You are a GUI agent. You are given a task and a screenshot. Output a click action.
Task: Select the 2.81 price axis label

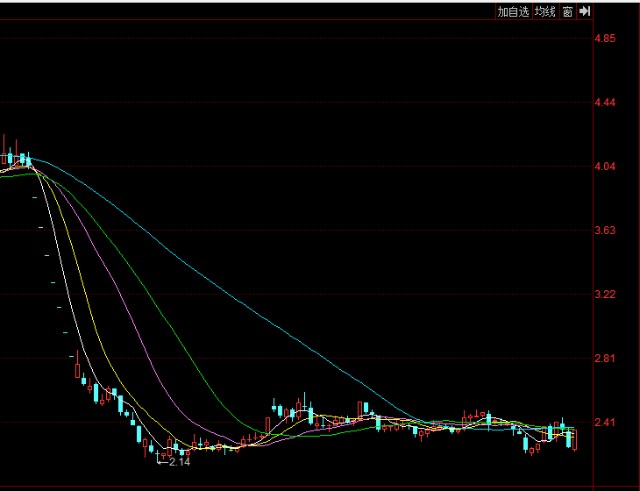click(605, 358)
